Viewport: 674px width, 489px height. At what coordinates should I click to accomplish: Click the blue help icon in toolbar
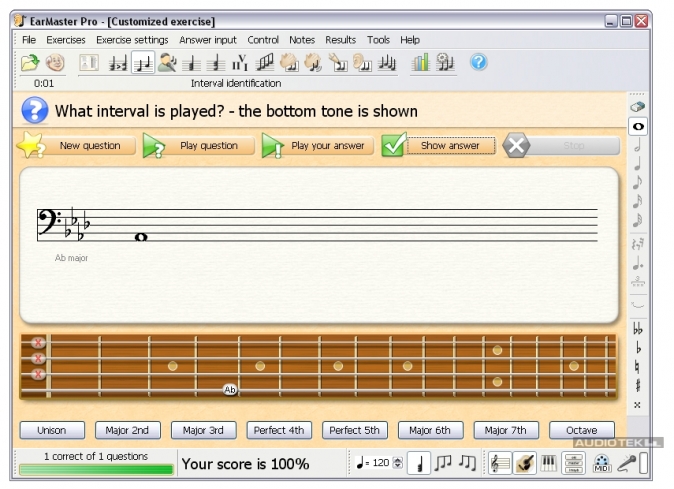pyautogui.click(x=478, y=63)
